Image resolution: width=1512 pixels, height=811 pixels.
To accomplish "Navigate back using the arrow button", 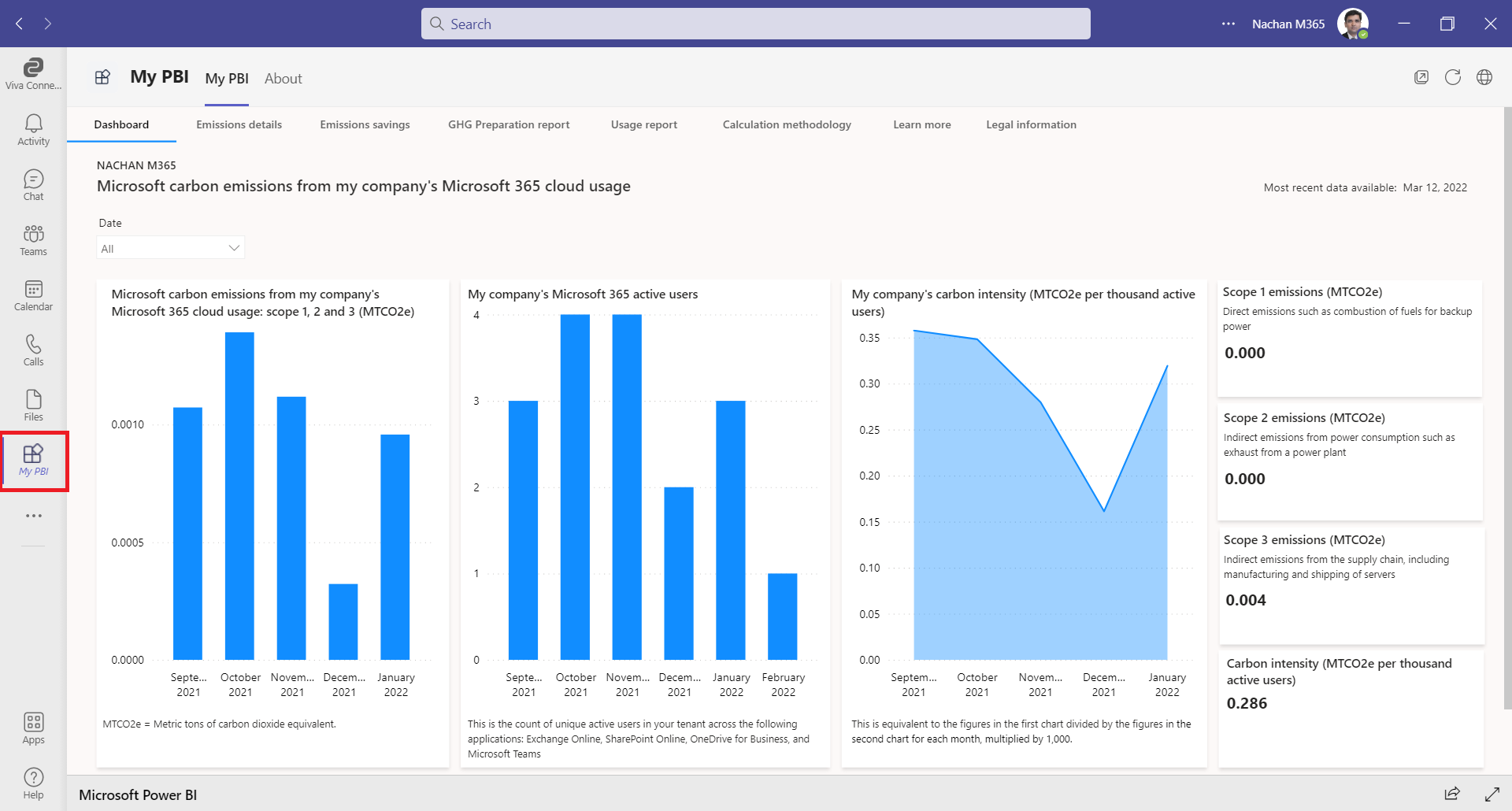I will click(18, 24).
